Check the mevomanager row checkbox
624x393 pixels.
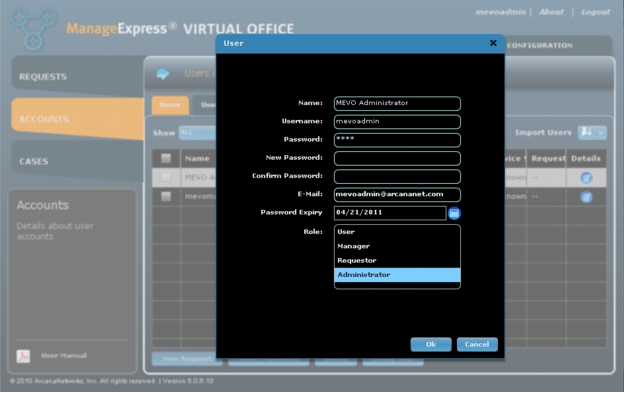166,196
